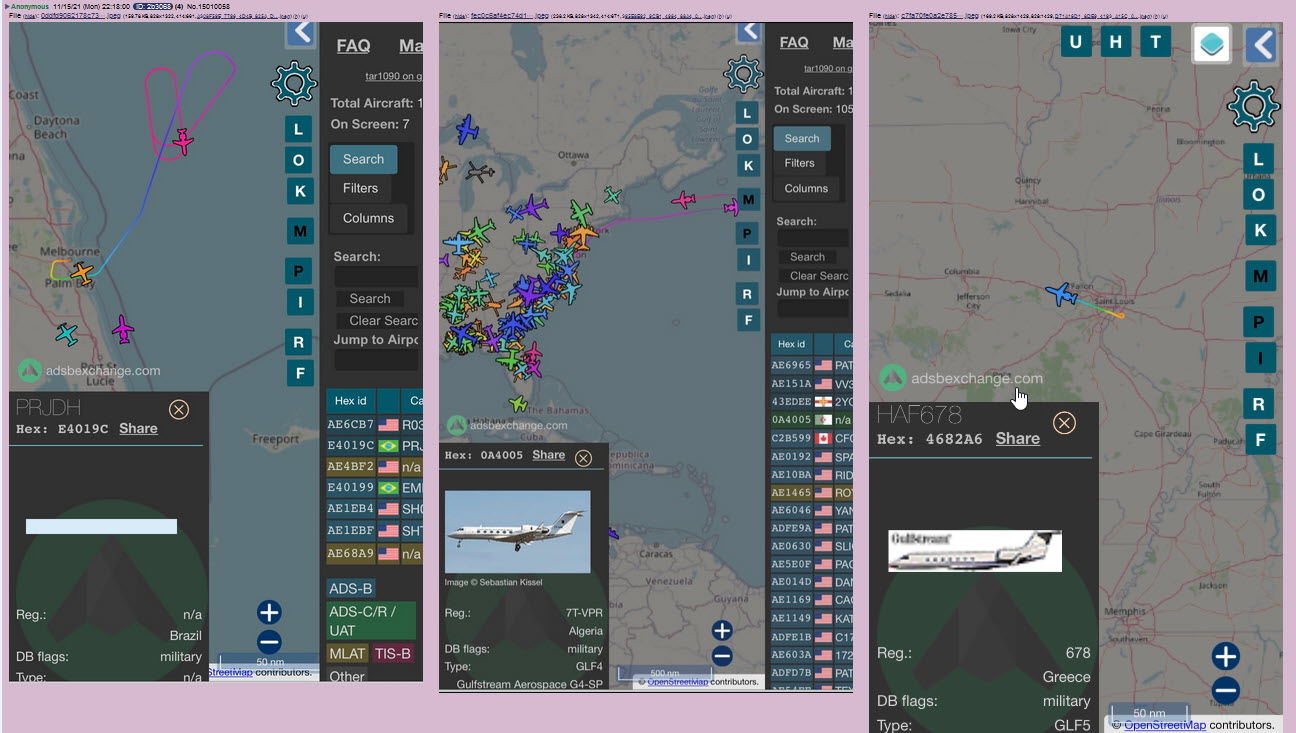1296x733 pixels.
Task: Toggle U military filter in right screenshot
Action: coord(1076,42)
